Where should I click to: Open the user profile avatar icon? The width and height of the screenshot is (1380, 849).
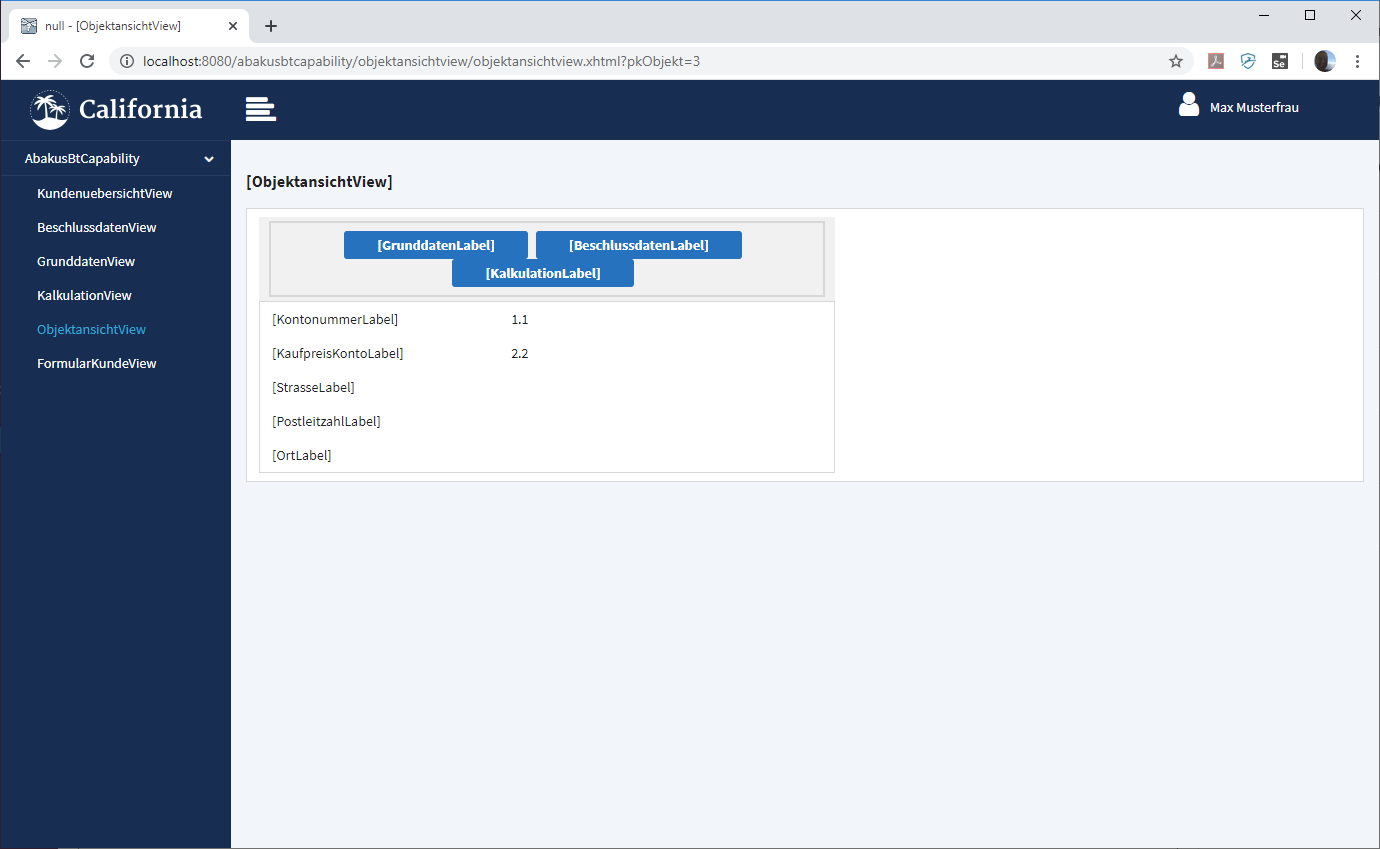click(x=1189, y=105)
